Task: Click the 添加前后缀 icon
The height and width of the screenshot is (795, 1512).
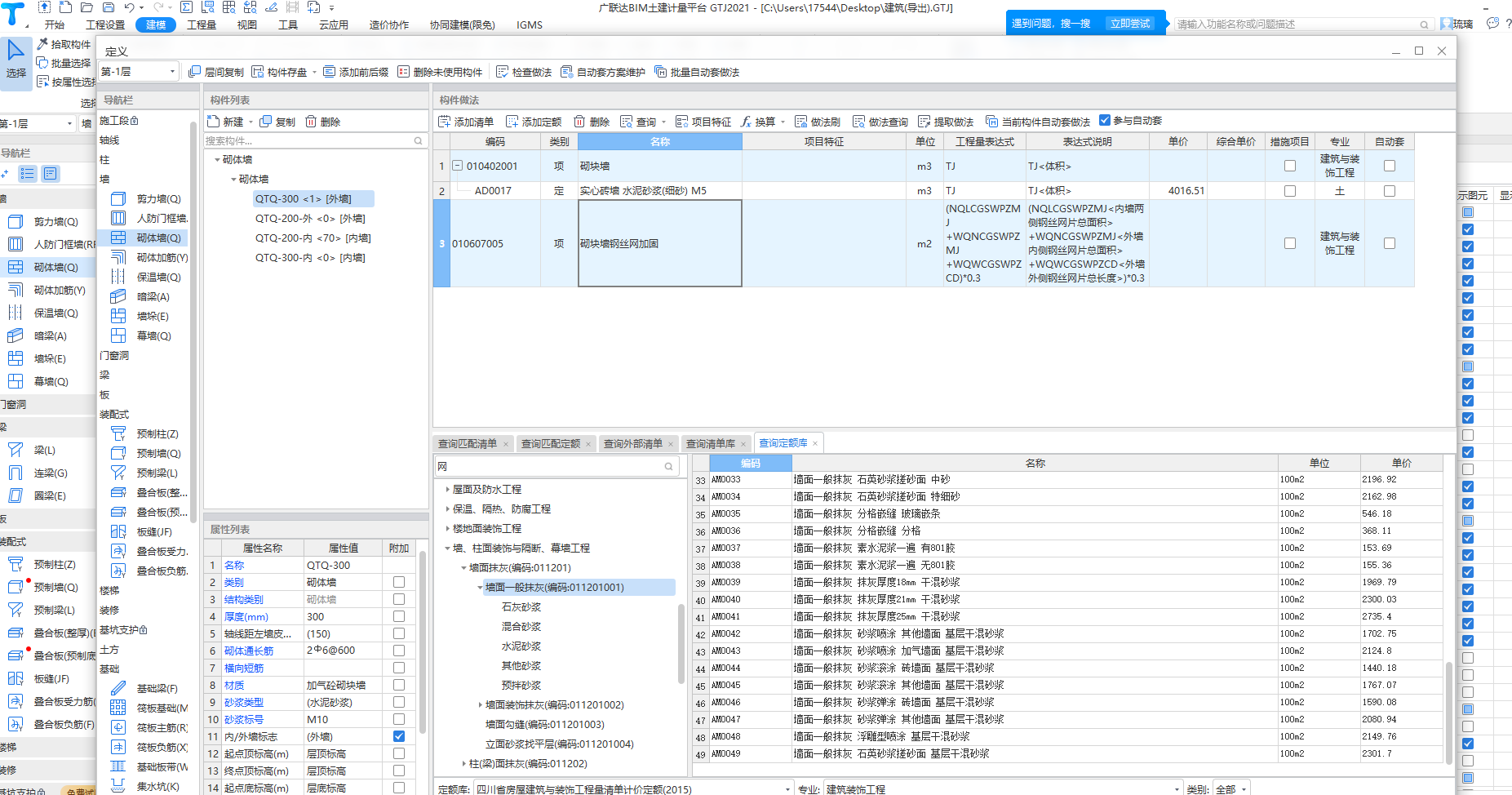Action: pyautogui.click(x=330, y=72)
